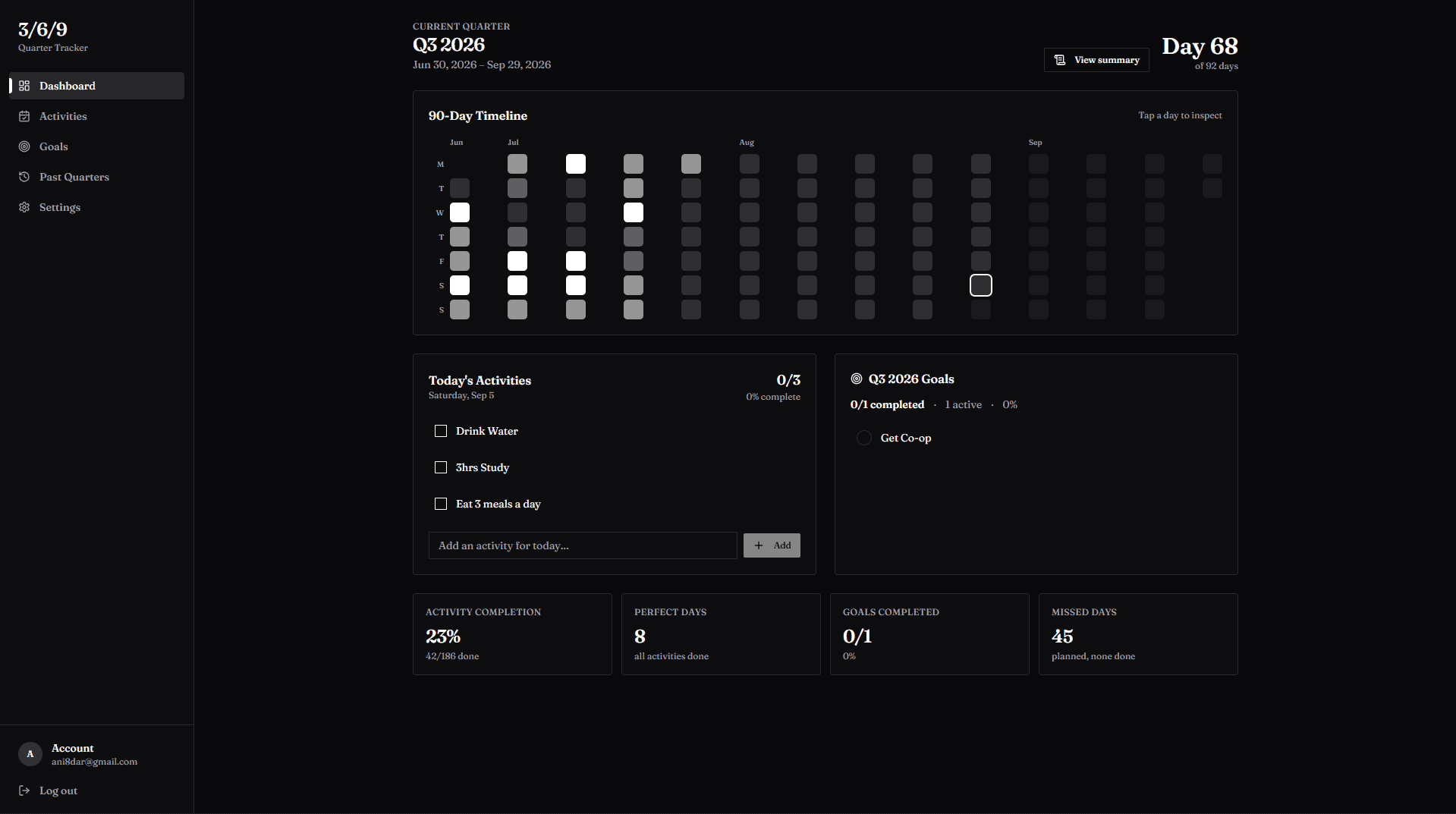
Task: Inspect today's outlined Saturday cell in timeline
Action: (981, 285)
